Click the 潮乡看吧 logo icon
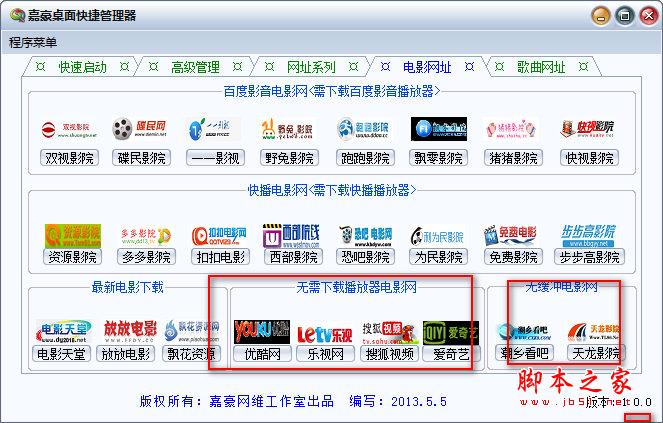The width and height of the screenshot is (663, 423). point(524,331)
